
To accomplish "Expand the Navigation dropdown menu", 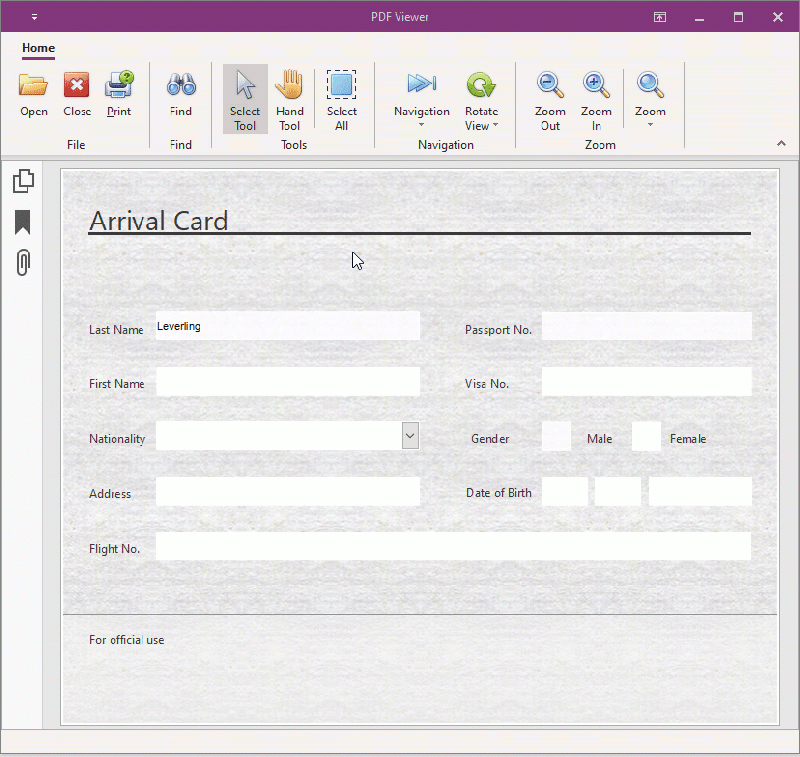I will pyautogui.click(x=421, y=125).
